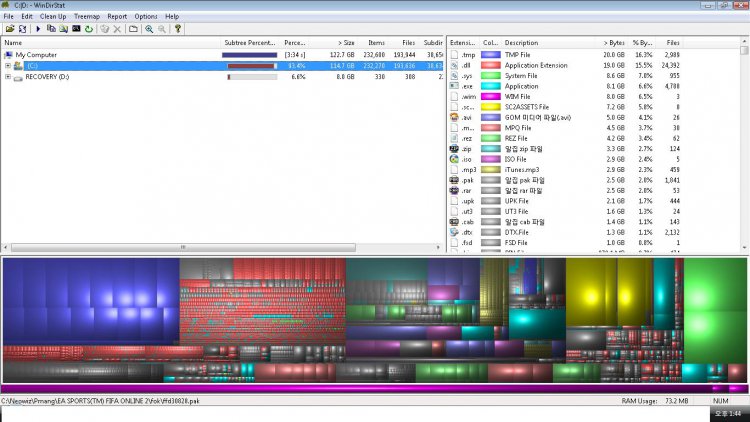750x422 pixels.
Task: Click the .zip archive file icon
Action: [x=454, y=149]
